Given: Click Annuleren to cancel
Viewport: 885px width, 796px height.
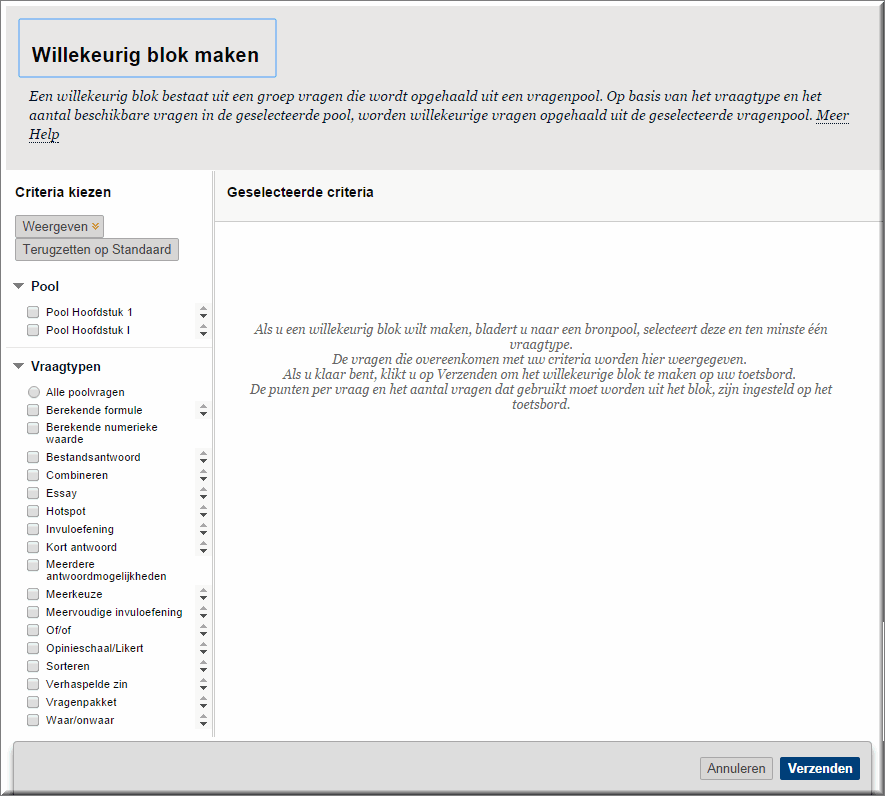Looking at the screenshot, I should [x=736, y=768].
